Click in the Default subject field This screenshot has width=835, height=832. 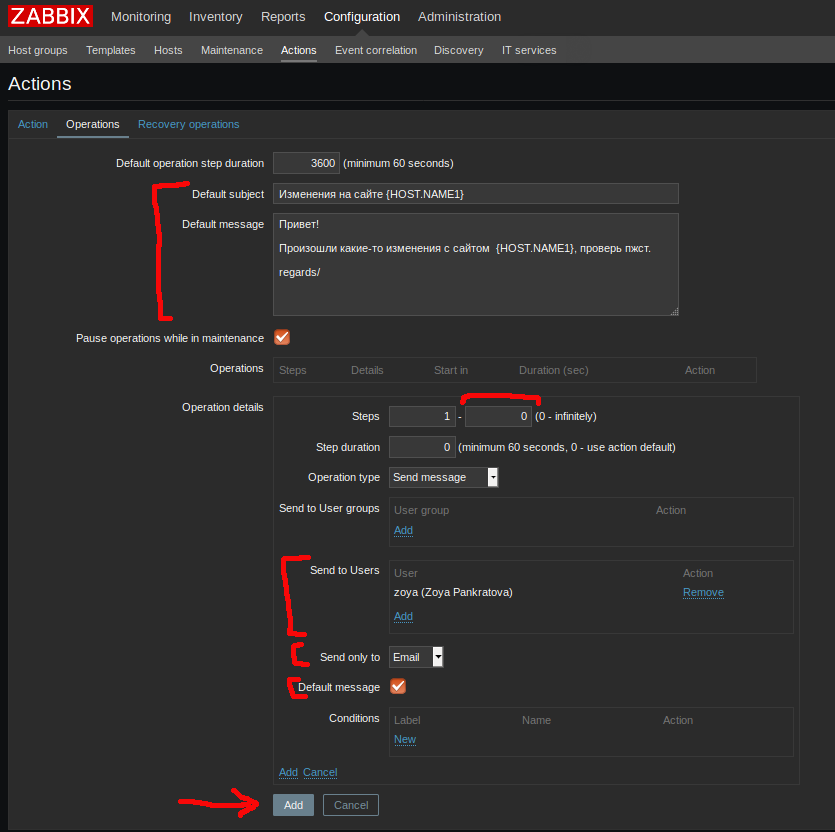(x=475, y=193)
